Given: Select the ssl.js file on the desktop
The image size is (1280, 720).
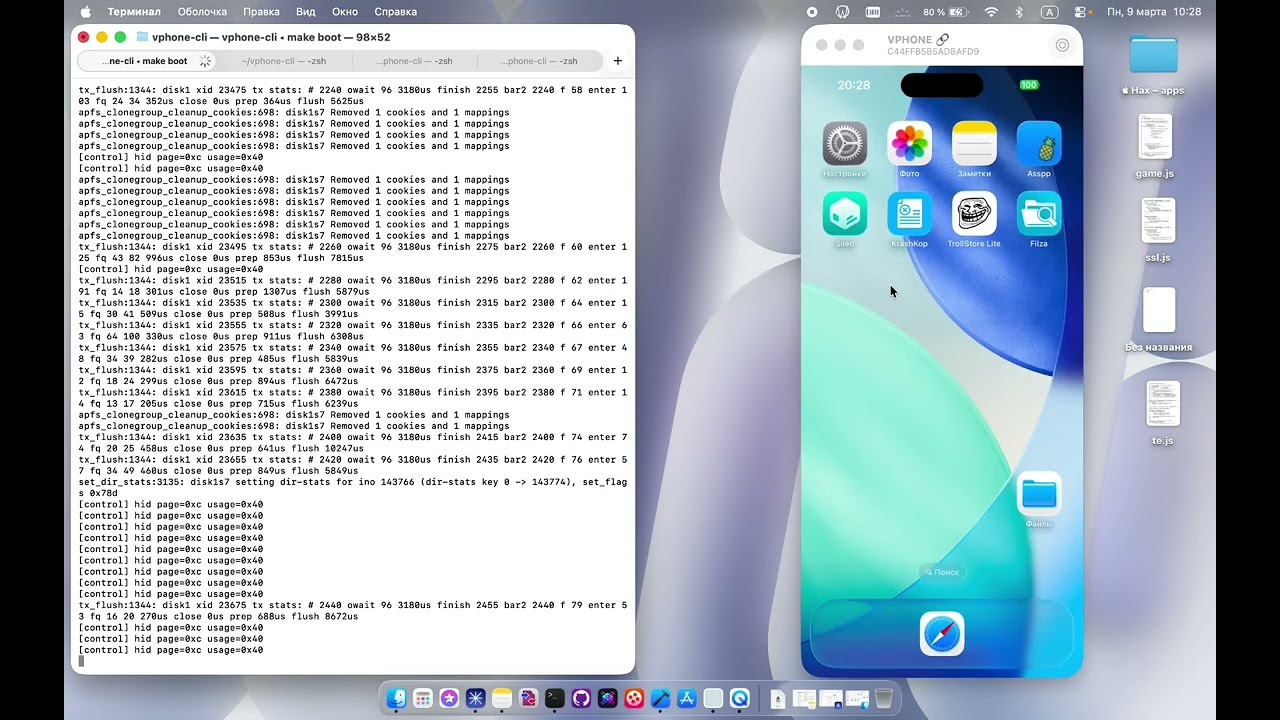Looking at the screenshot, I should (1158, 229).
